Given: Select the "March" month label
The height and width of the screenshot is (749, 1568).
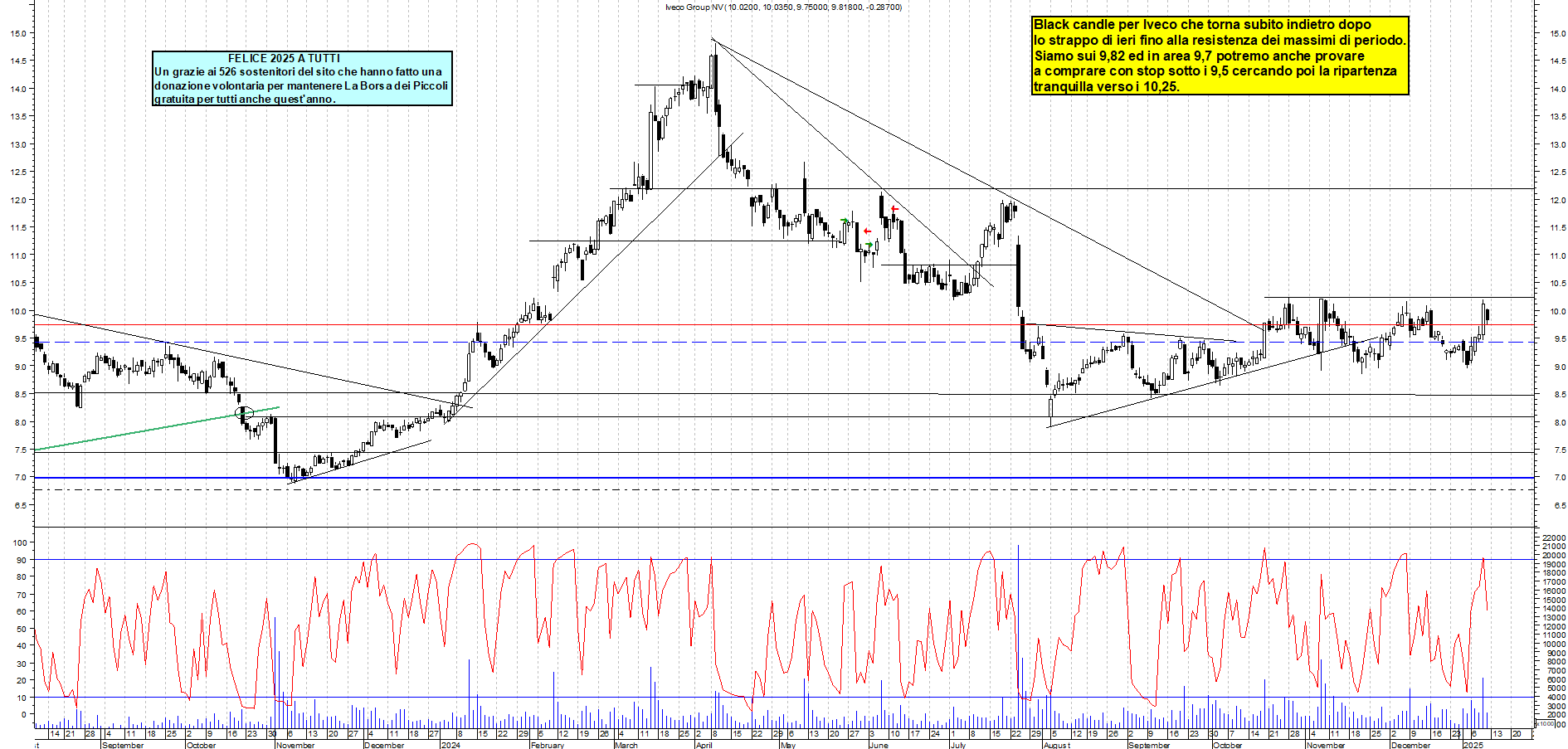Looking at the screenshot, I should click(x=626, y=745).
